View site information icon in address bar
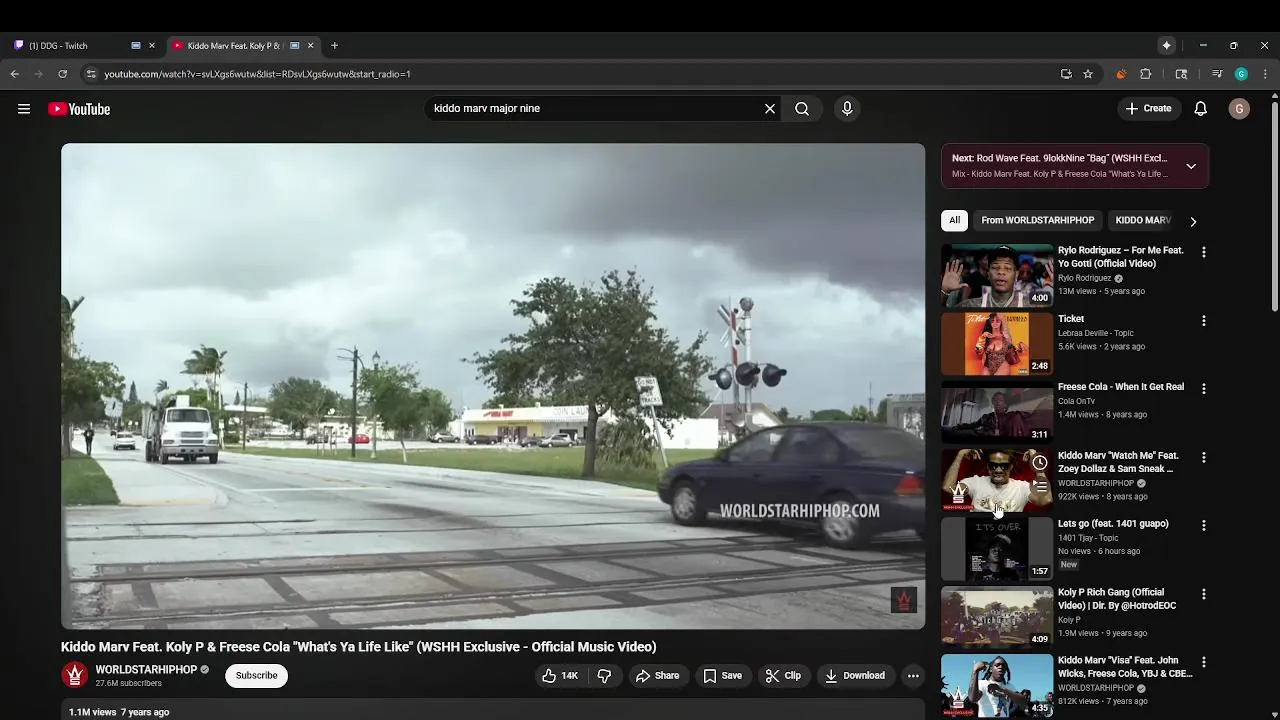Screen dimensions: 1280x720 [x=91, y=74]
